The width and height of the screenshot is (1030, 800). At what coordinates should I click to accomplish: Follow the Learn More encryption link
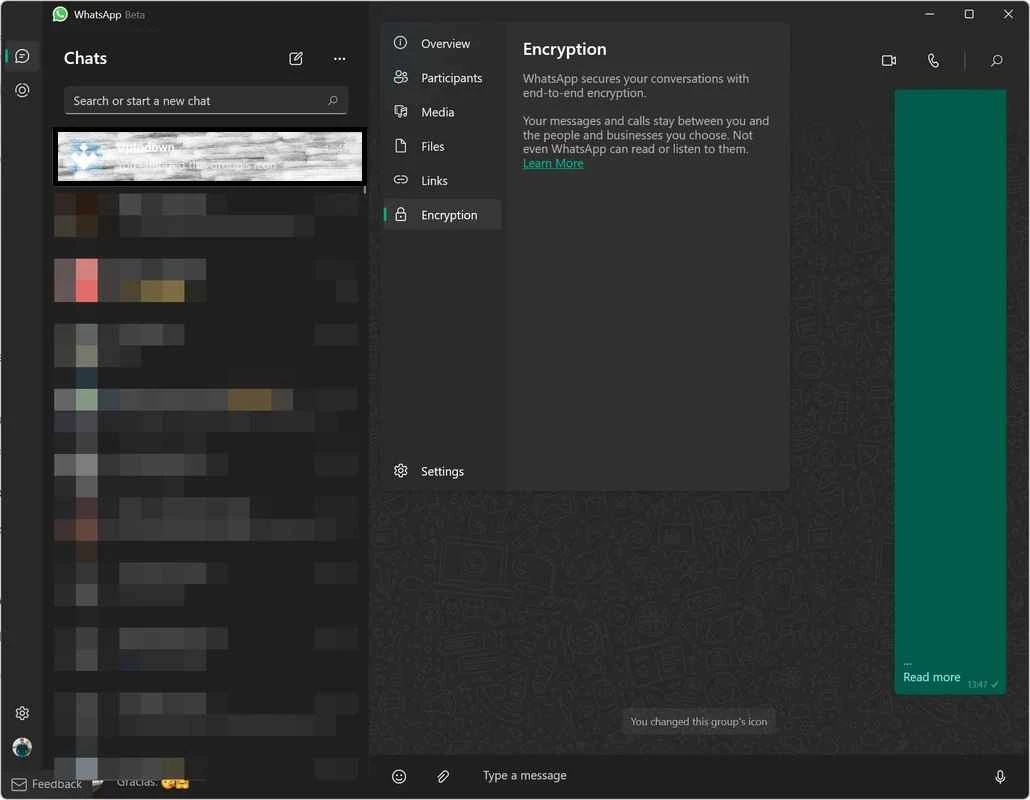point(552,164)
